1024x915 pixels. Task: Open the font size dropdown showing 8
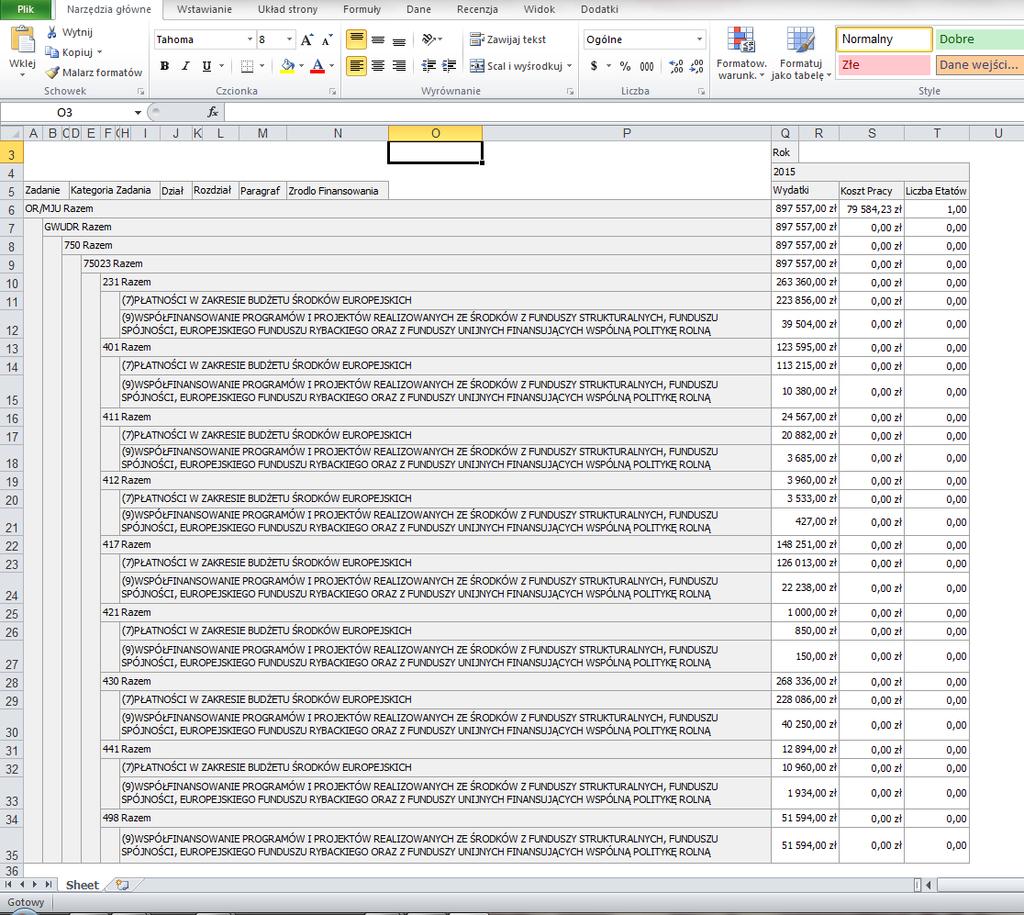coord(289,40)
